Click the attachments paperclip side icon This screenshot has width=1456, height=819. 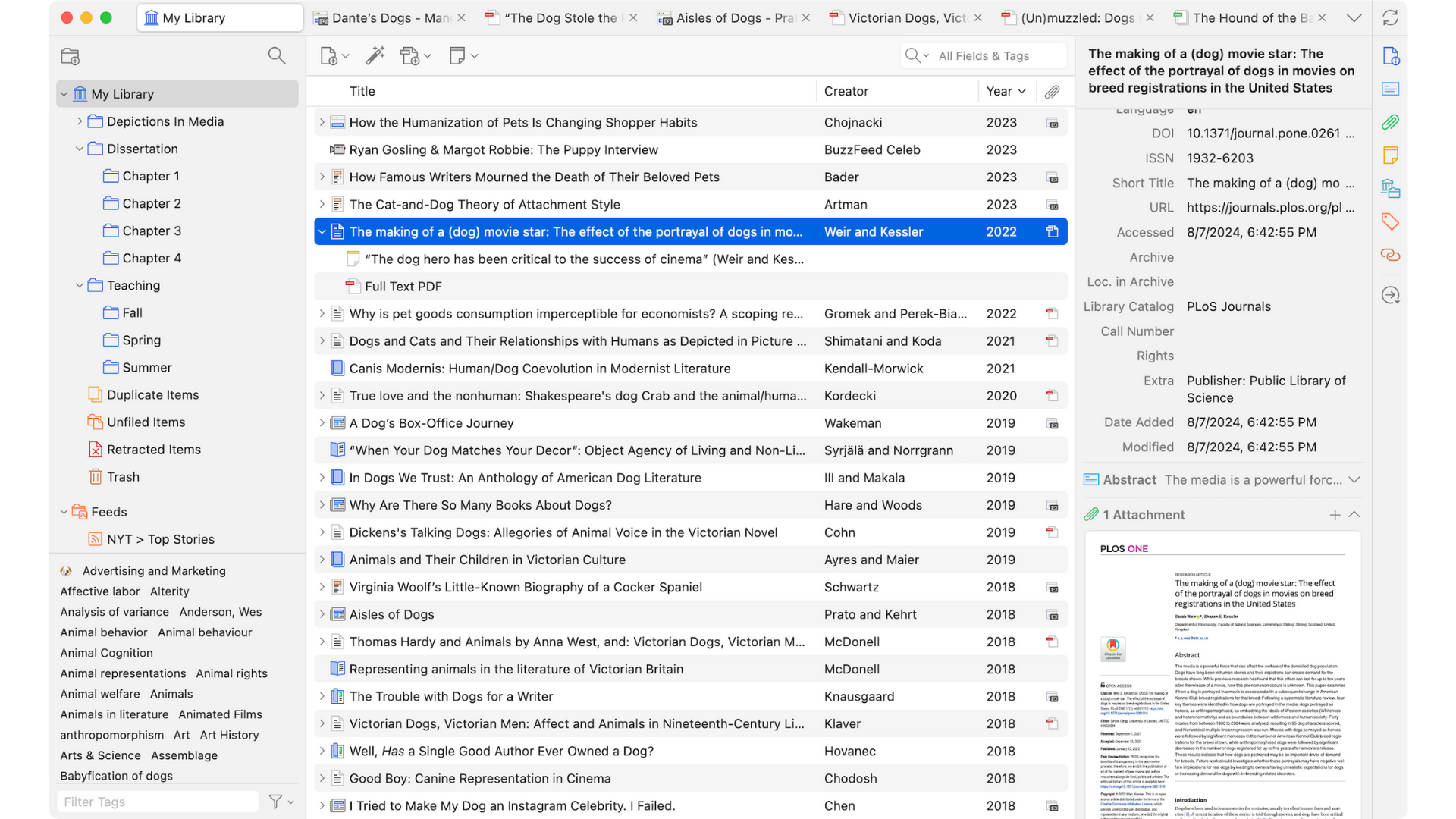pos(1390,122)
